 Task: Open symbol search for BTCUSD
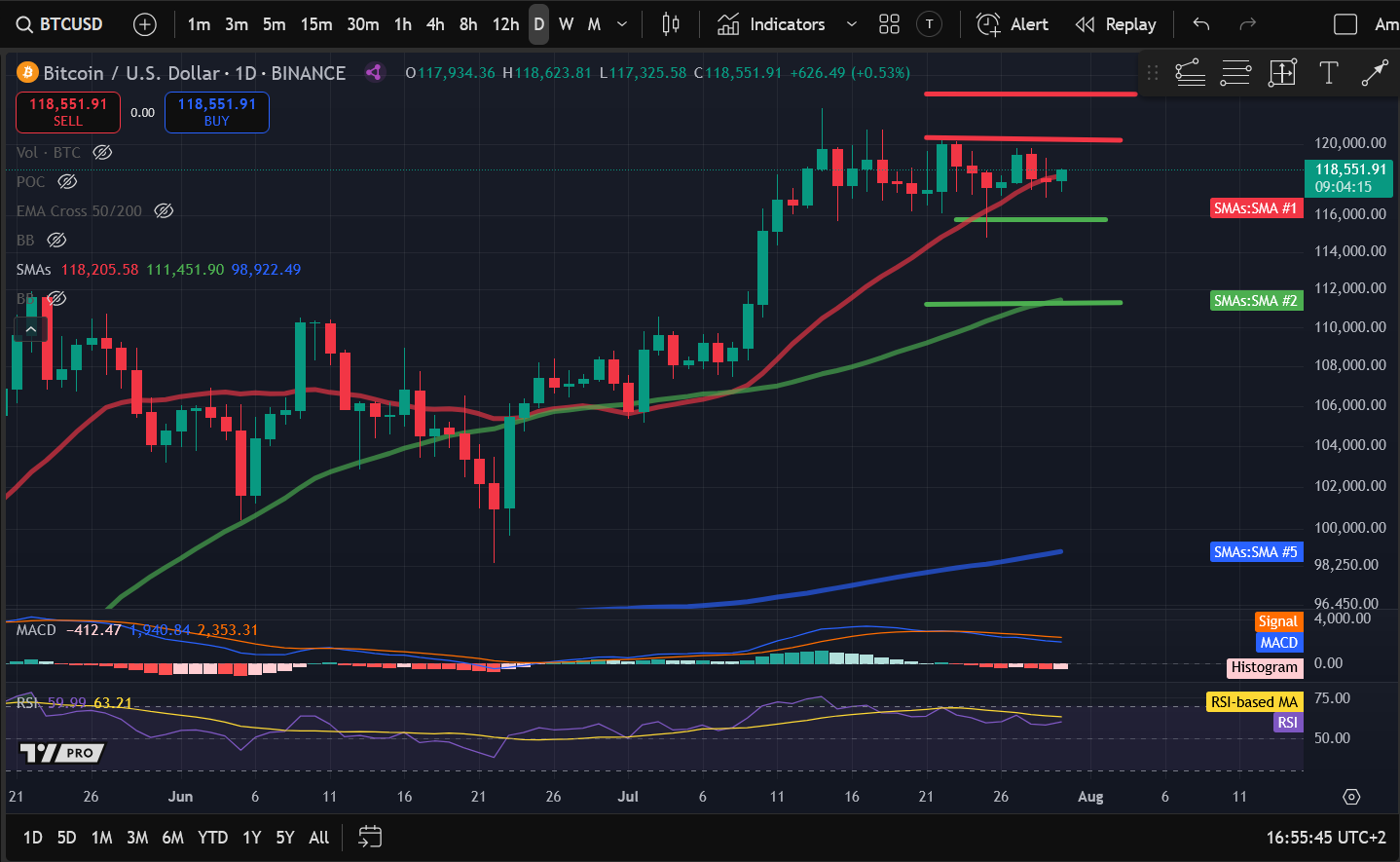[x=60, y=24]
